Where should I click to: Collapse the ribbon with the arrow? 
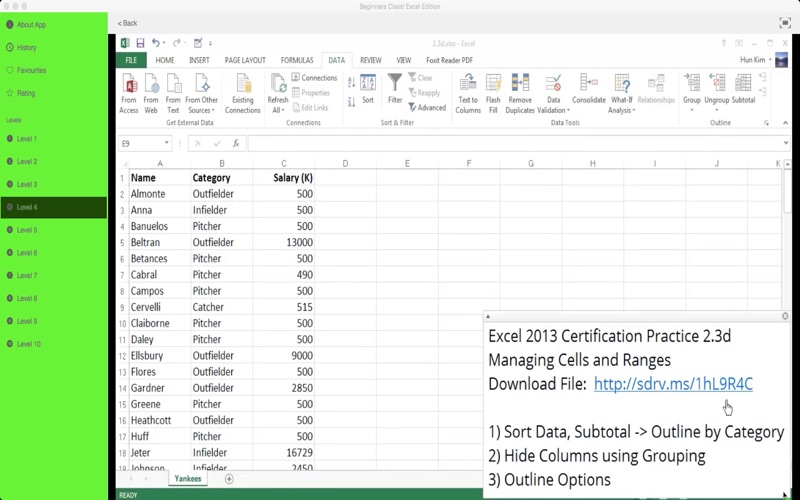pos(785,123)
